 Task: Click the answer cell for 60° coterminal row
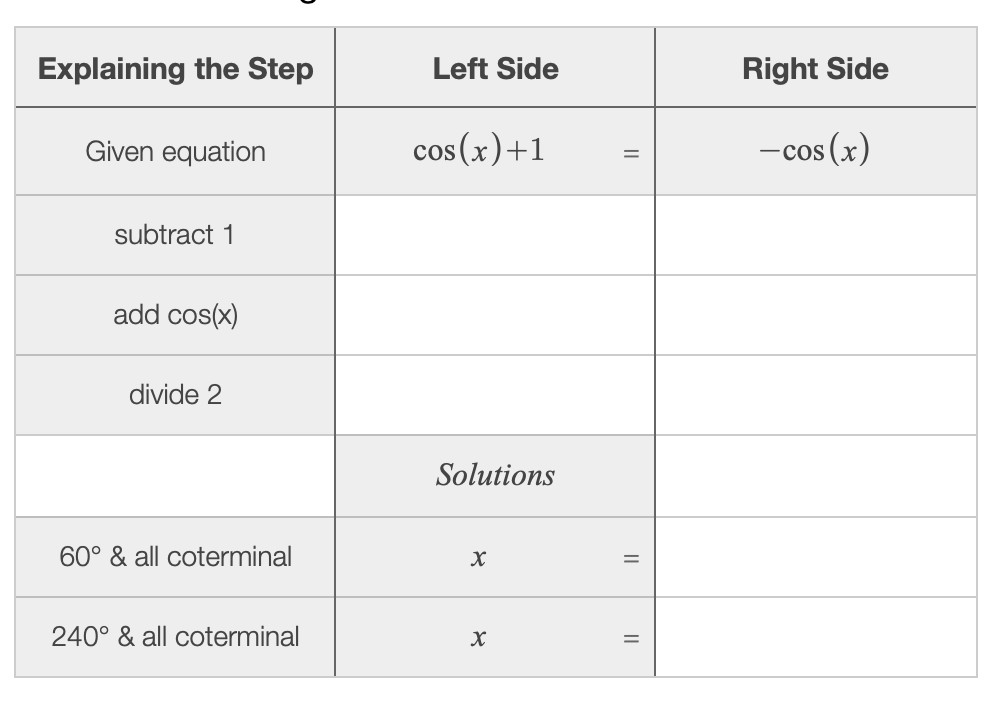coord(815,557)
